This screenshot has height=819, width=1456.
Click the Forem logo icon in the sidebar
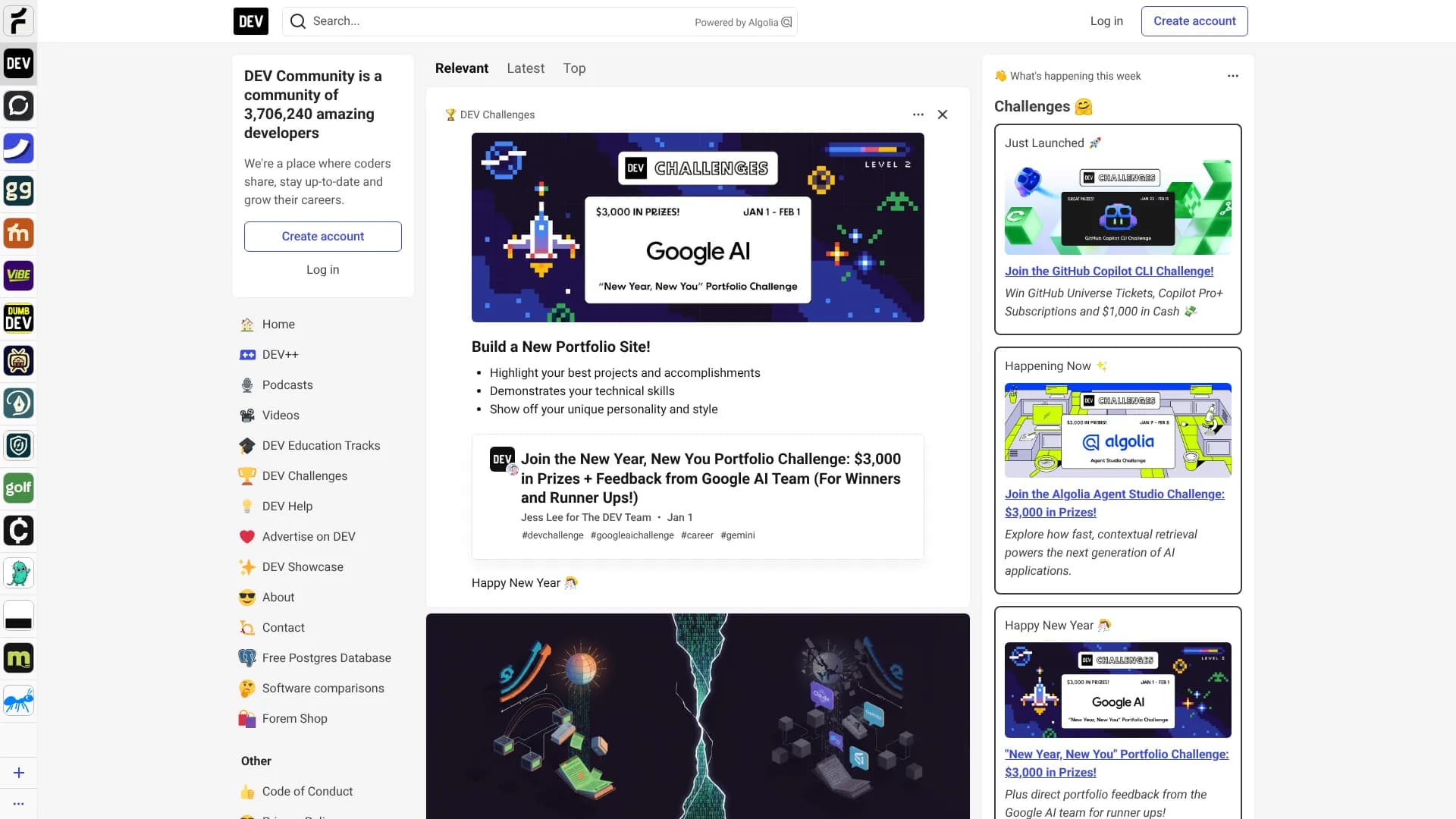18,21
